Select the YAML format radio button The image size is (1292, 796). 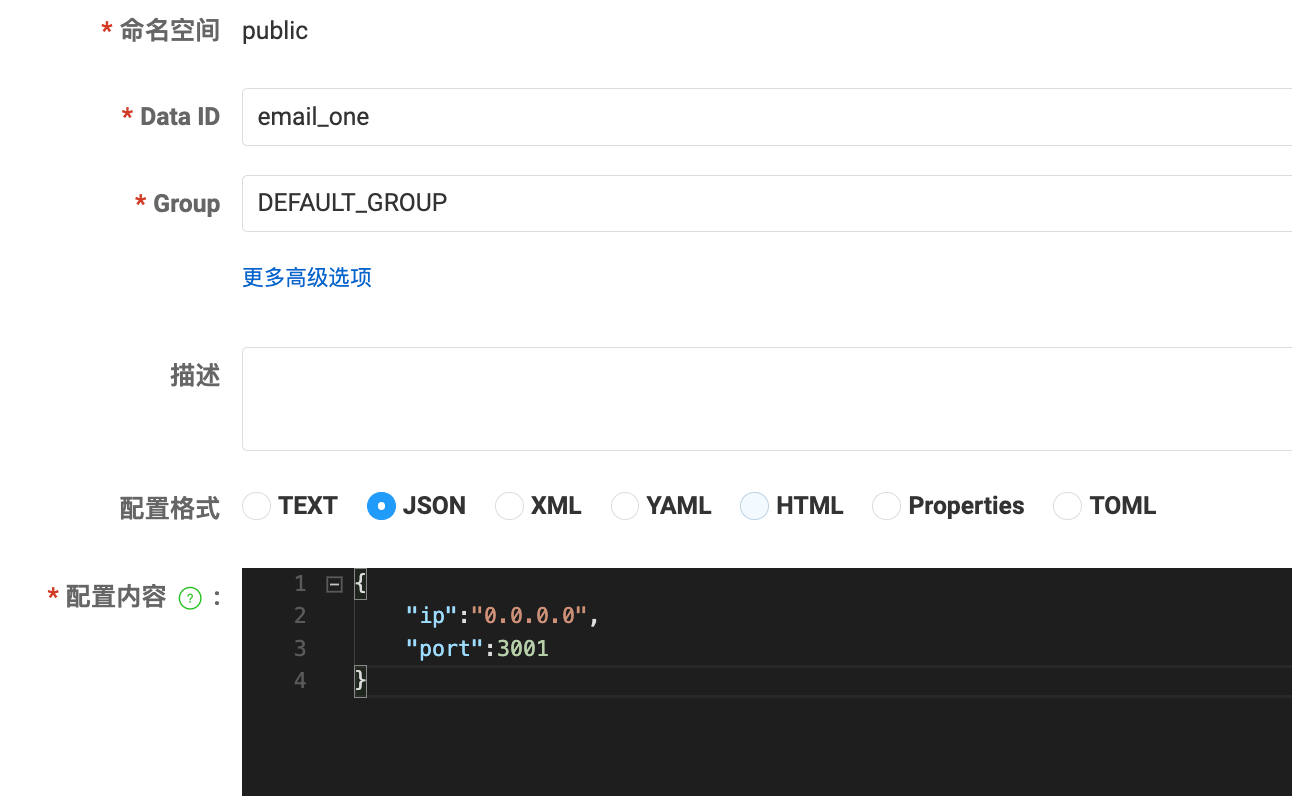tap(625, 506)
